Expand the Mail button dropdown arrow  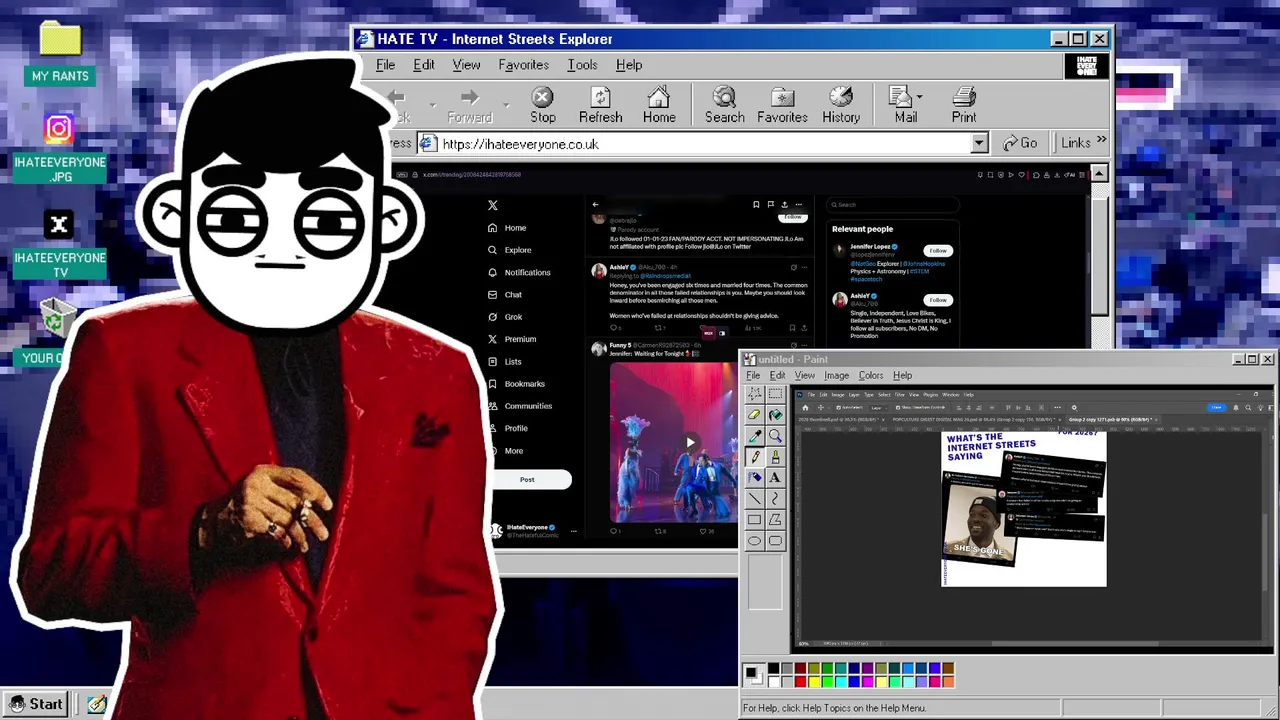(919, 98)
